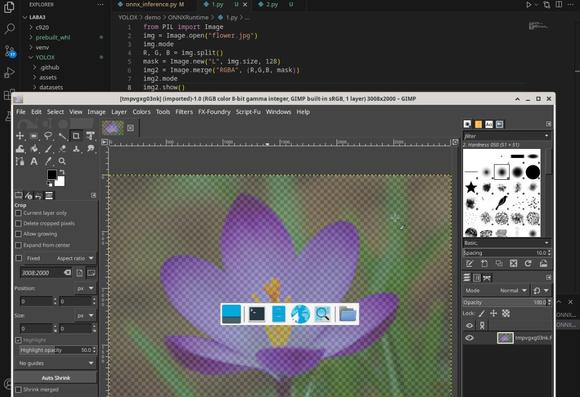Select the Free Select lasso tool
Viewport: 580px width, 397px height.
pos(48,136)
